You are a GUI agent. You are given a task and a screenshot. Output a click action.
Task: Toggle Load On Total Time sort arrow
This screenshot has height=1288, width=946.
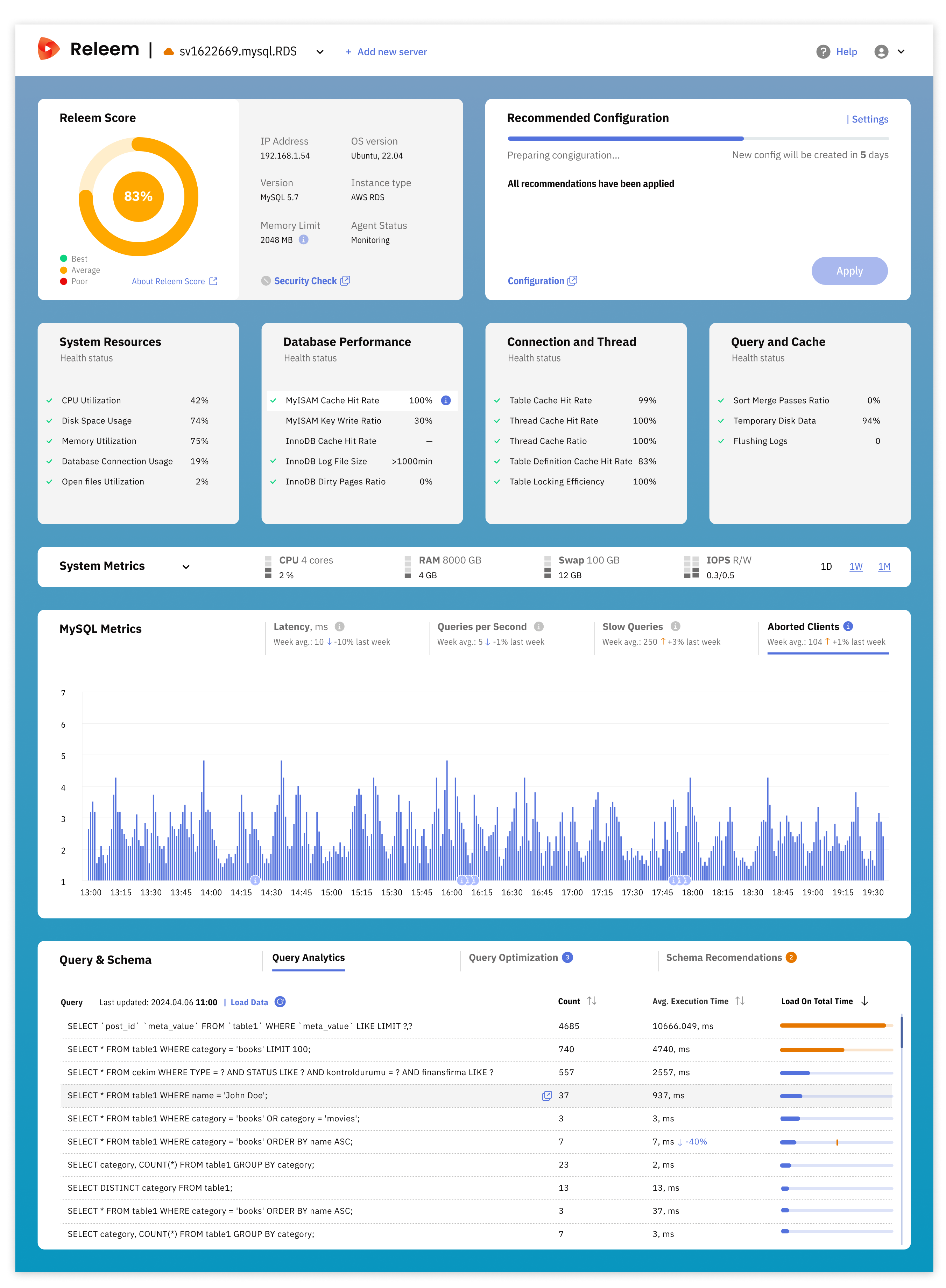865,1001
